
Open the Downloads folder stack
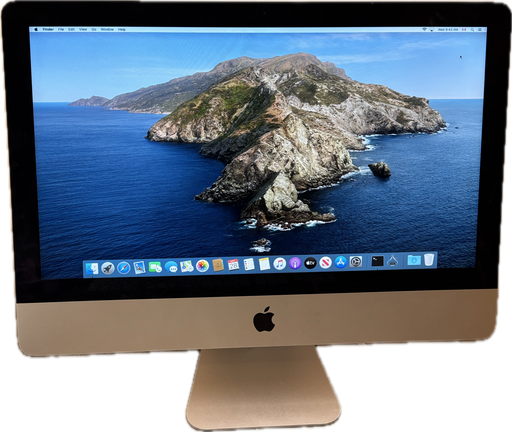[414, 260]
